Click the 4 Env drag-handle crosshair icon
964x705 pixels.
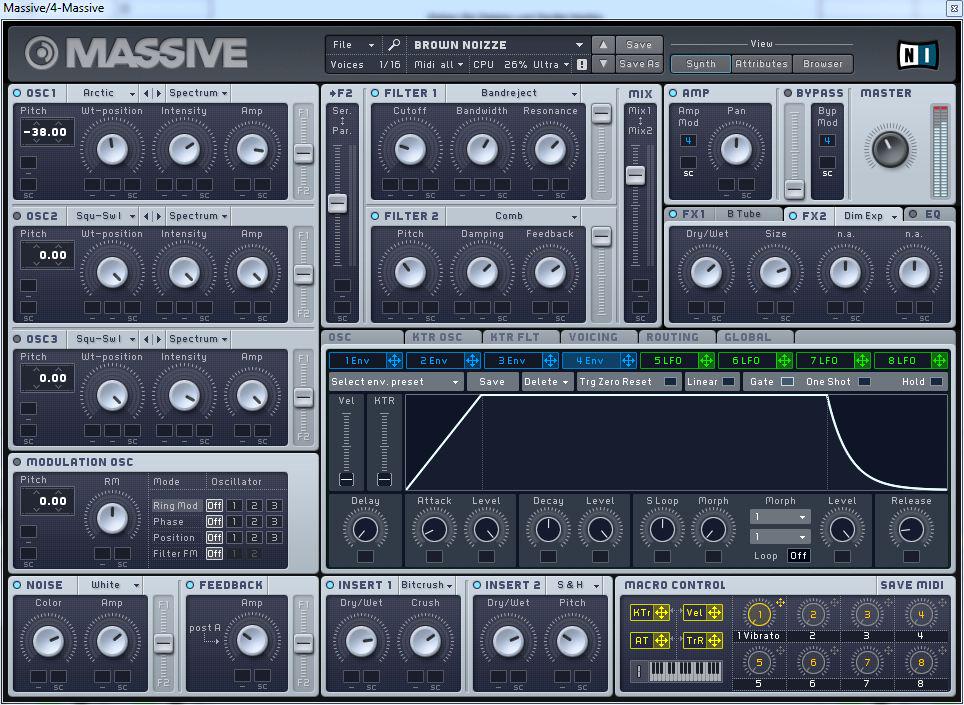pos(628,361)
